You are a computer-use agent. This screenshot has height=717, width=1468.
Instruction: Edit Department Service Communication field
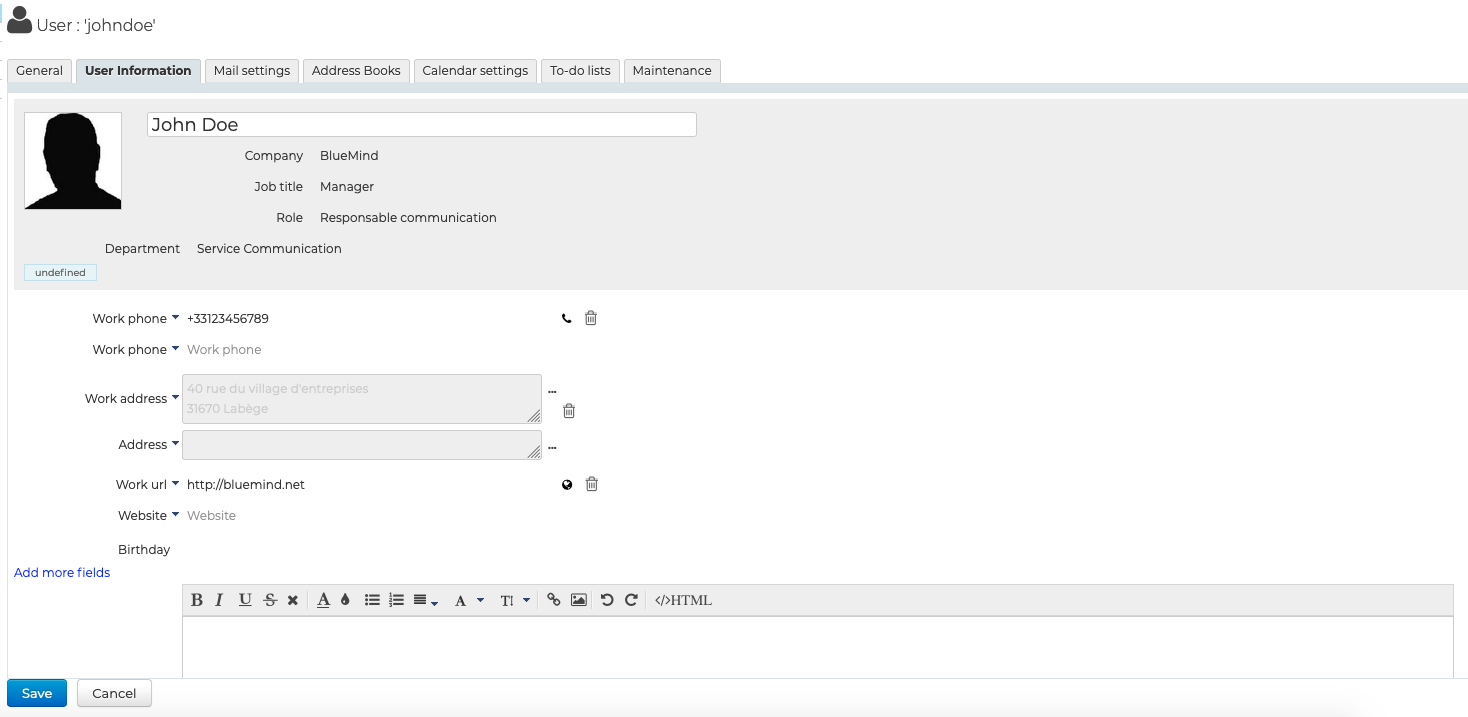(x=269, y=249)
